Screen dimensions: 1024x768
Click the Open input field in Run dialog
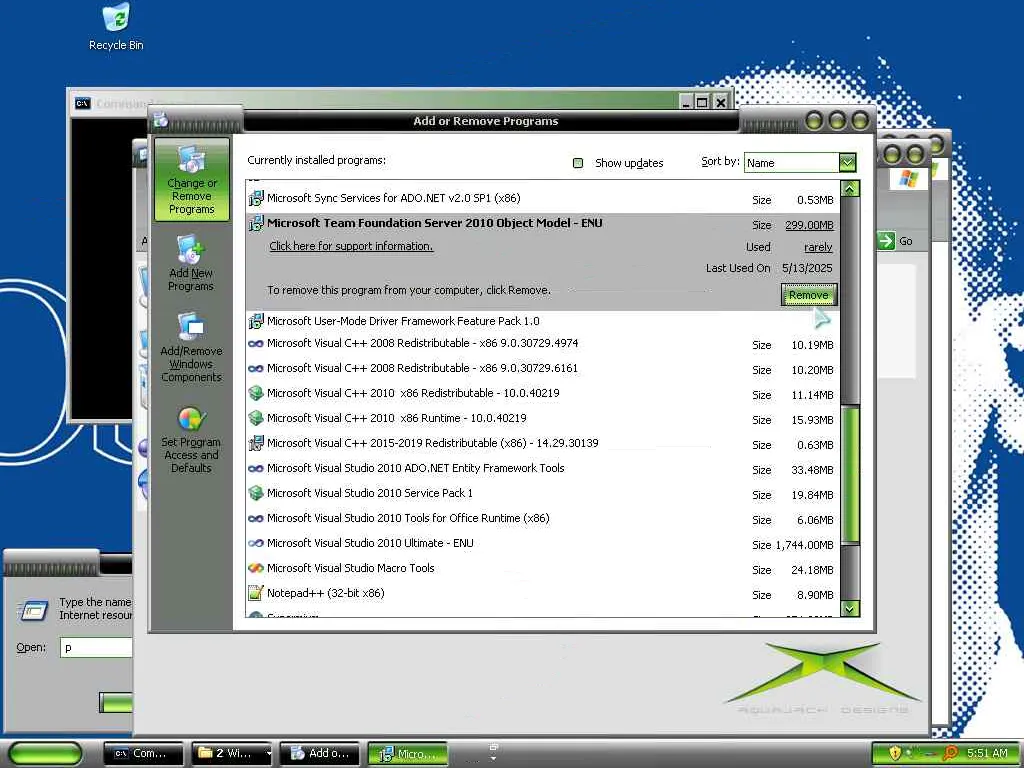pos(97,647)
